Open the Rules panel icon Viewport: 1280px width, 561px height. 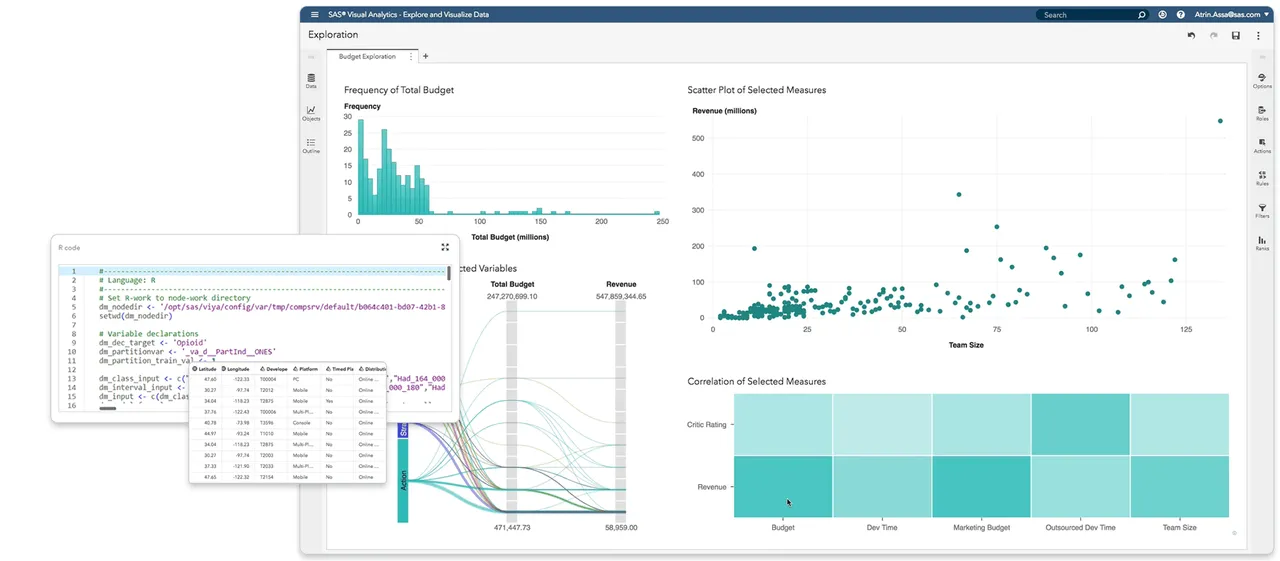pyautogui.click(x=1262, y=178)
